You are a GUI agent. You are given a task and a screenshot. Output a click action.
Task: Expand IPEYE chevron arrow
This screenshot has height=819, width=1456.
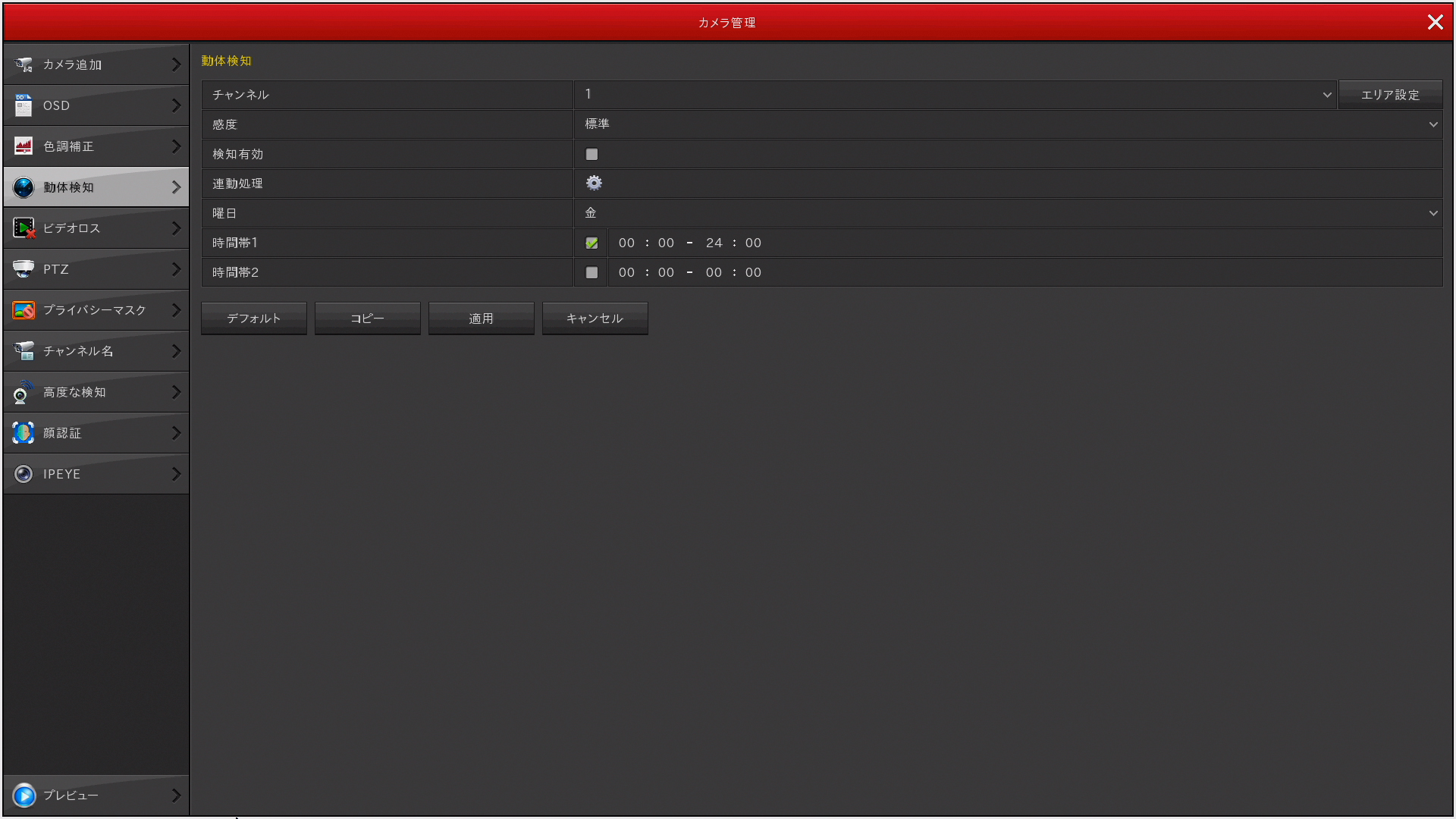click(176, 474)
